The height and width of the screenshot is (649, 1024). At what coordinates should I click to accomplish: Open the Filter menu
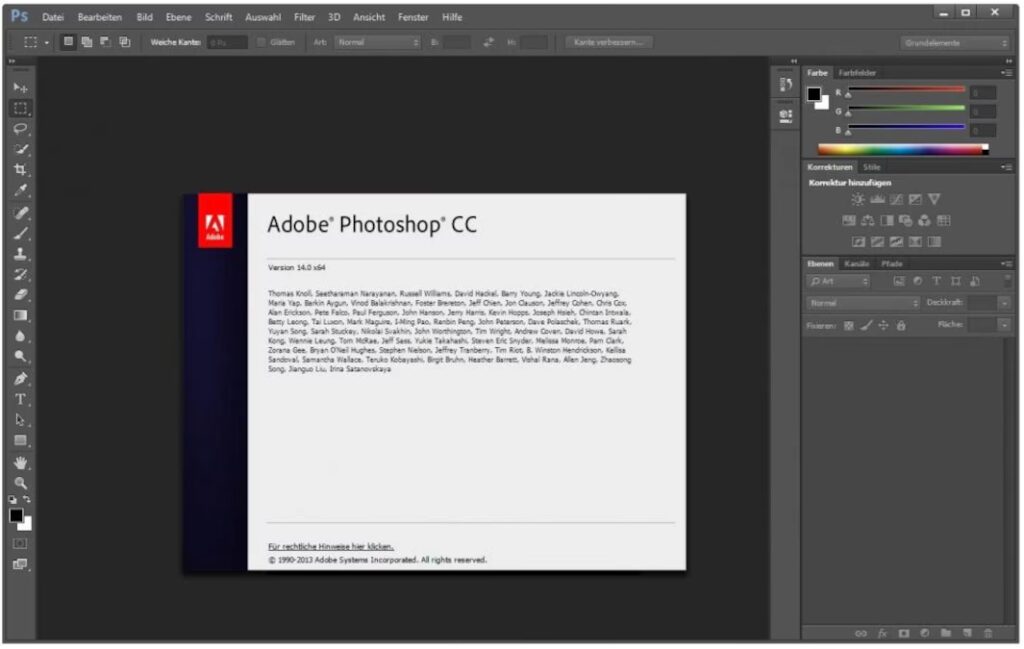304,17
